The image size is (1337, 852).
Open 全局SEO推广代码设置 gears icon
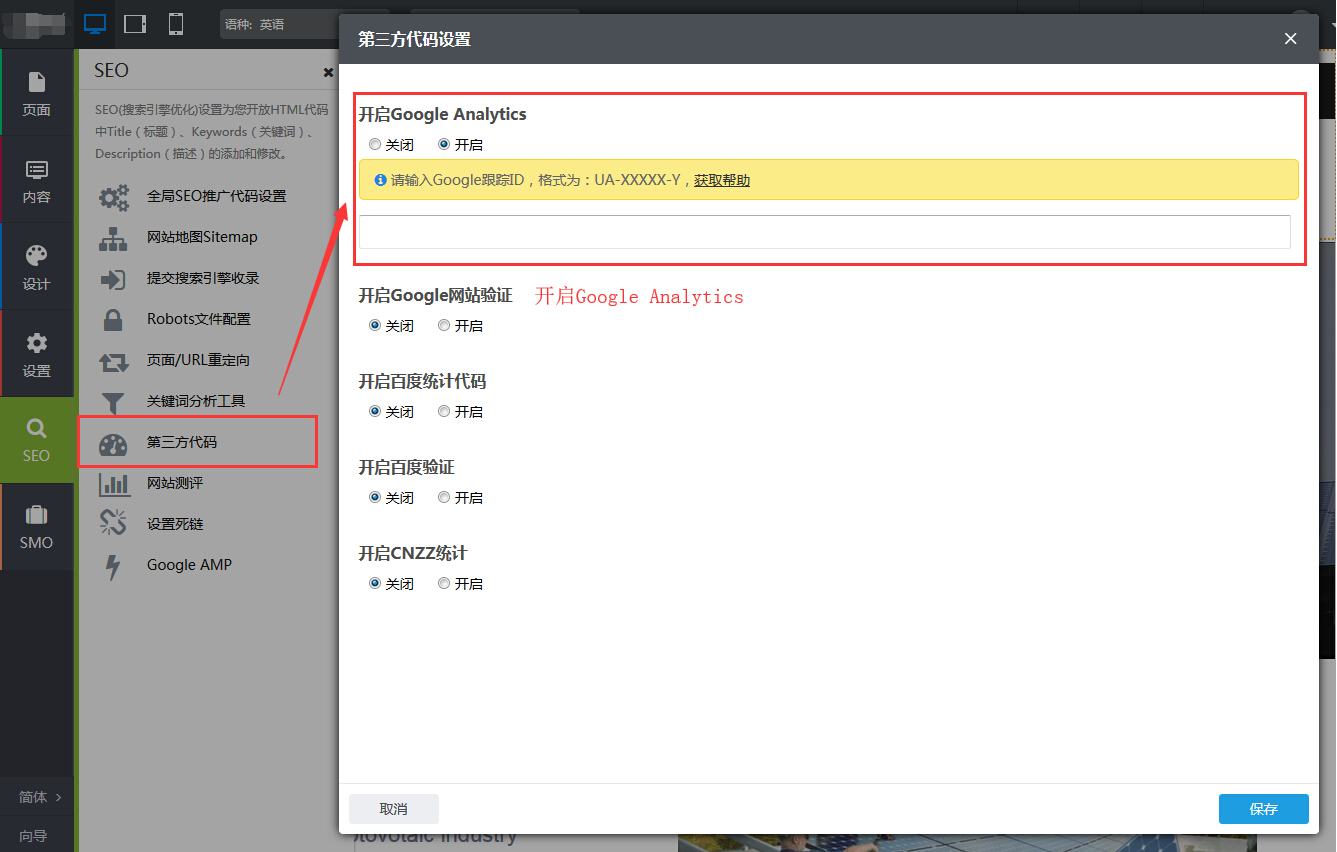[x=113, y=197]
